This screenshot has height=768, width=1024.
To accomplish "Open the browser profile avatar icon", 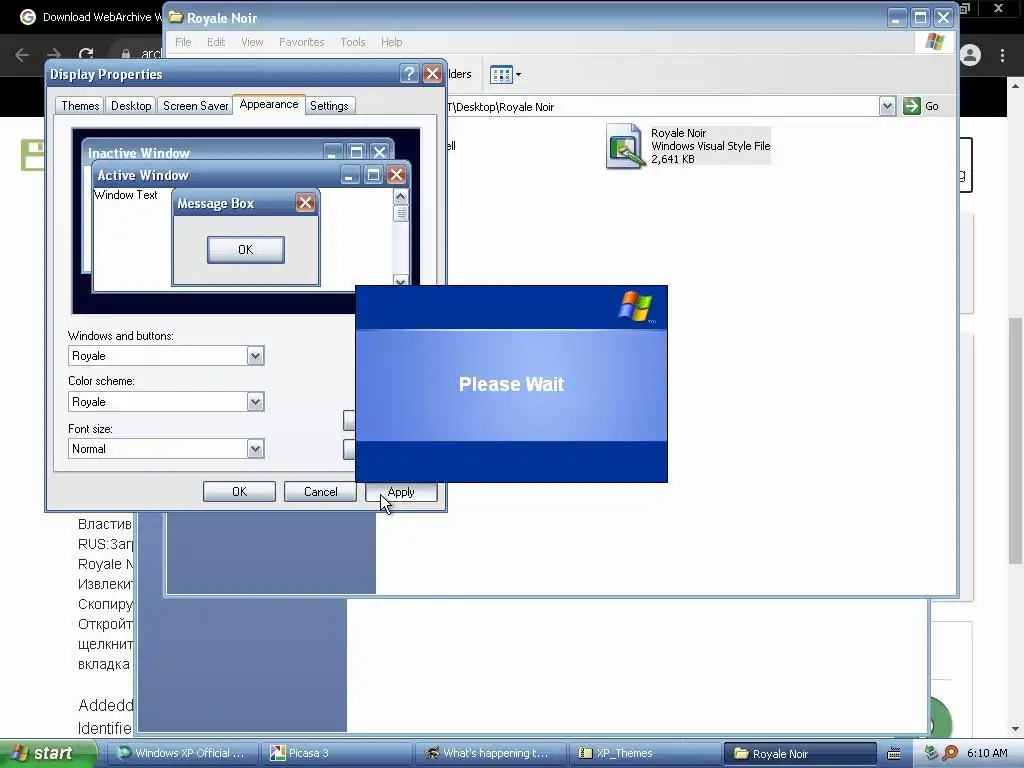I will [970, 55].
